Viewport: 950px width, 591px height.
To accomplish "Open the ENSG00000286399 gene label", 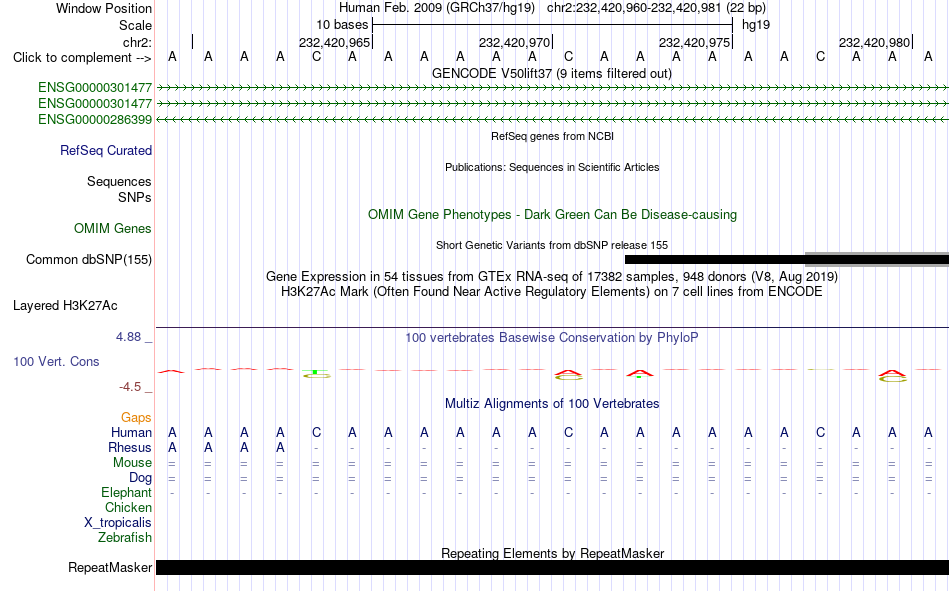I will (x=95, y=119).
